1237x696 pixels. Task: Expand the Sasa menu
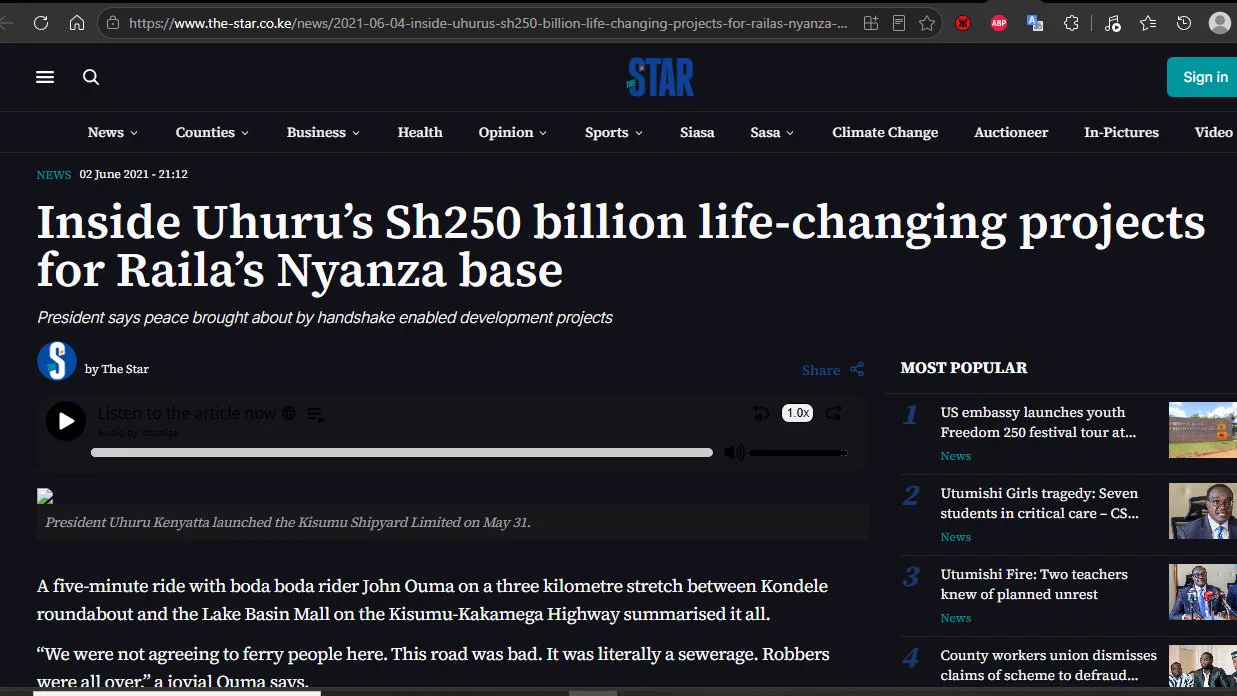click(772, 132)
